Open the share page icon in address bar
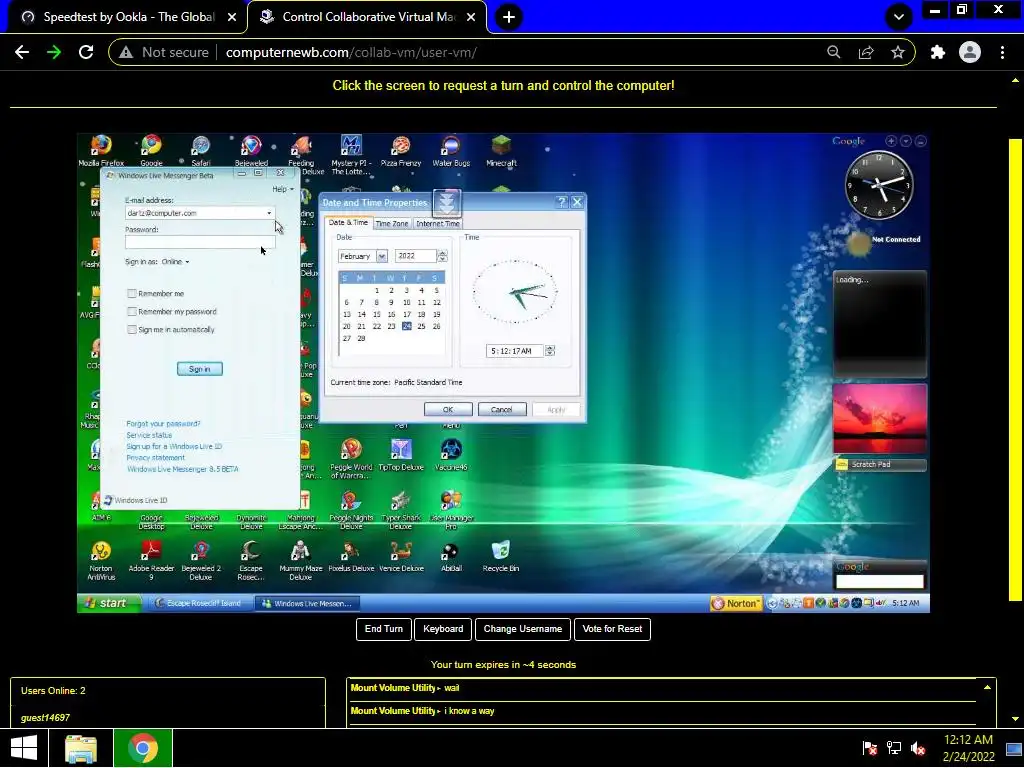Viewport: 1024px width, 768px height. (x=866, y=52)
